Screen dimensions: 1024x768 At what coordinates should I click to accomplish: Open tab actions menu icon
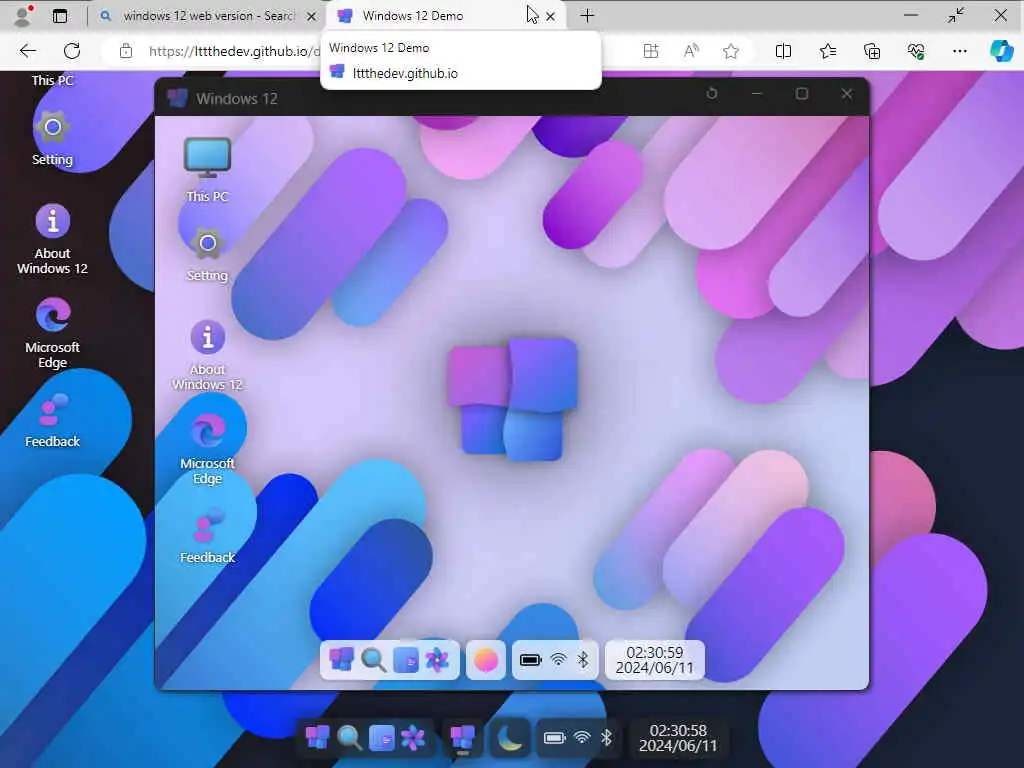click(x=59, y=16)
